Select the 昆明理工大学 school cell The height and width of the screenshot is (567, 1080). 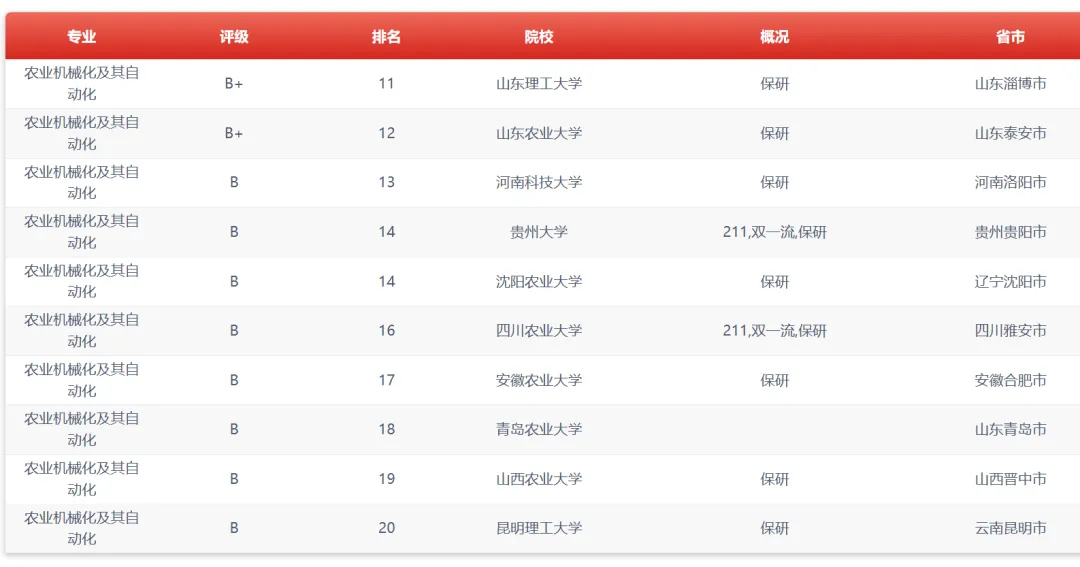pyautogui.click(x=539, y=528)
